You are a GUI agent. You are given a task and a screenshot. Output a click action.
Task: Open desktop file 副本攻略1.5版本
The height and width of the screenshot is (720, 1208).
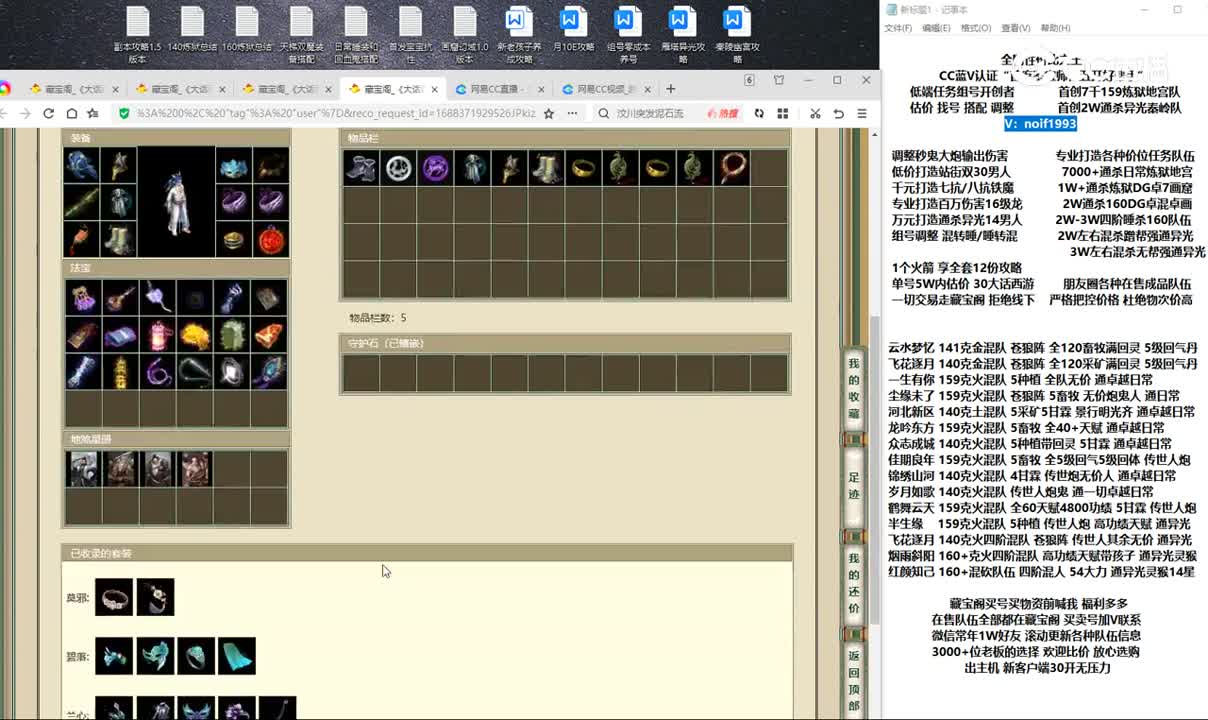coord(138,33)
